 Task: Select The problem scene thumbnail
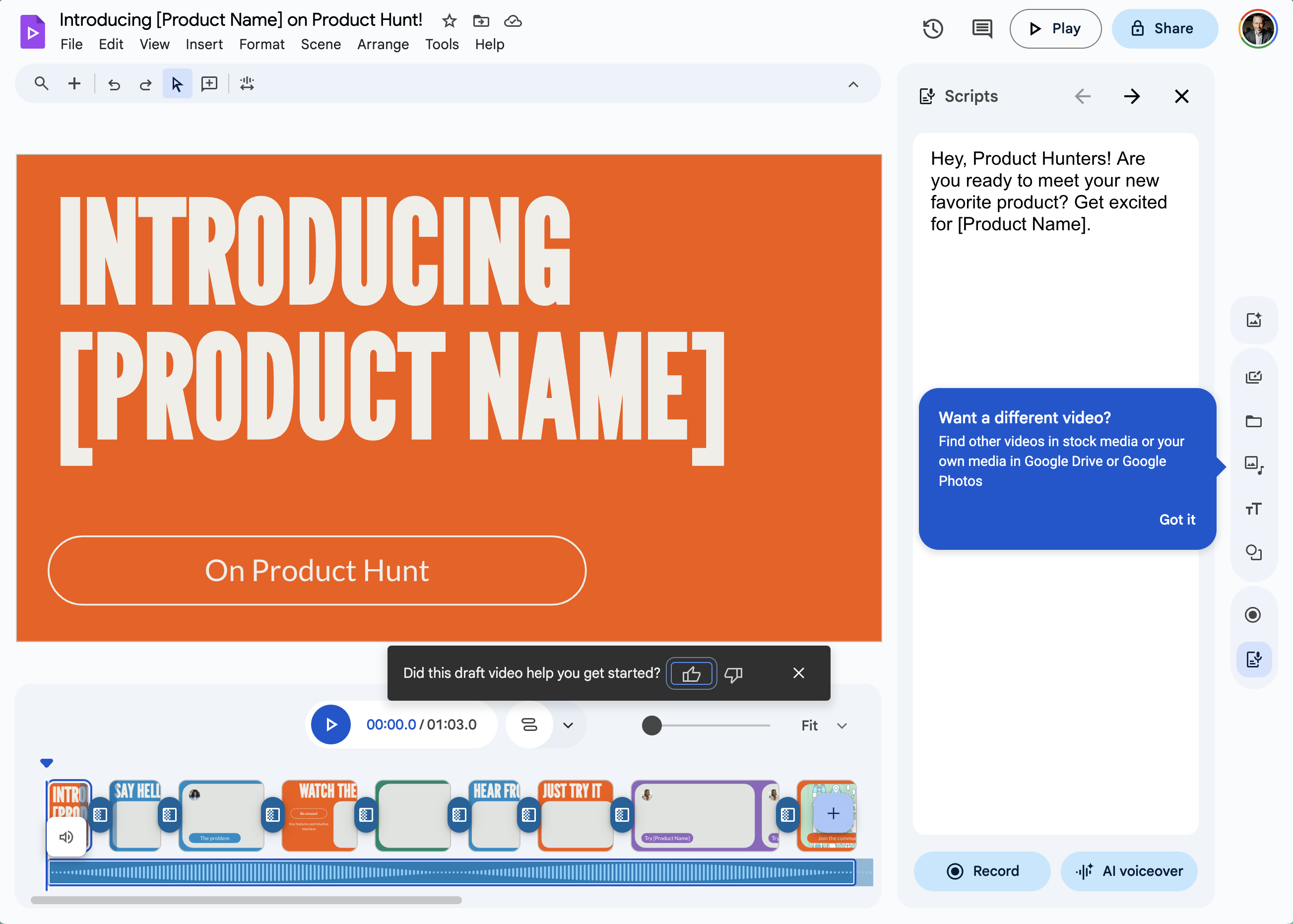pos(221,815)
